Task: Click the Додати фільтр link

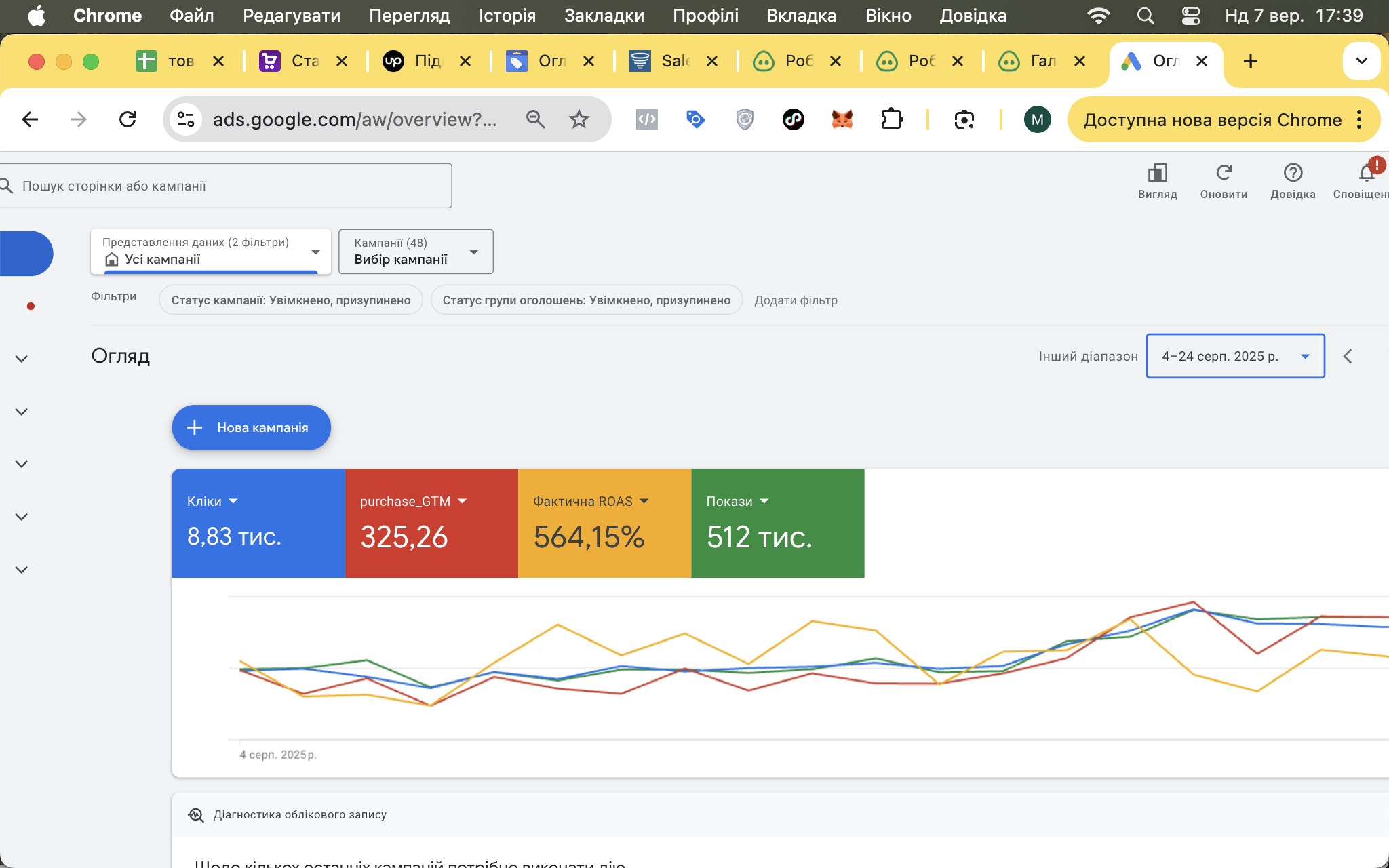Action: 796,300
